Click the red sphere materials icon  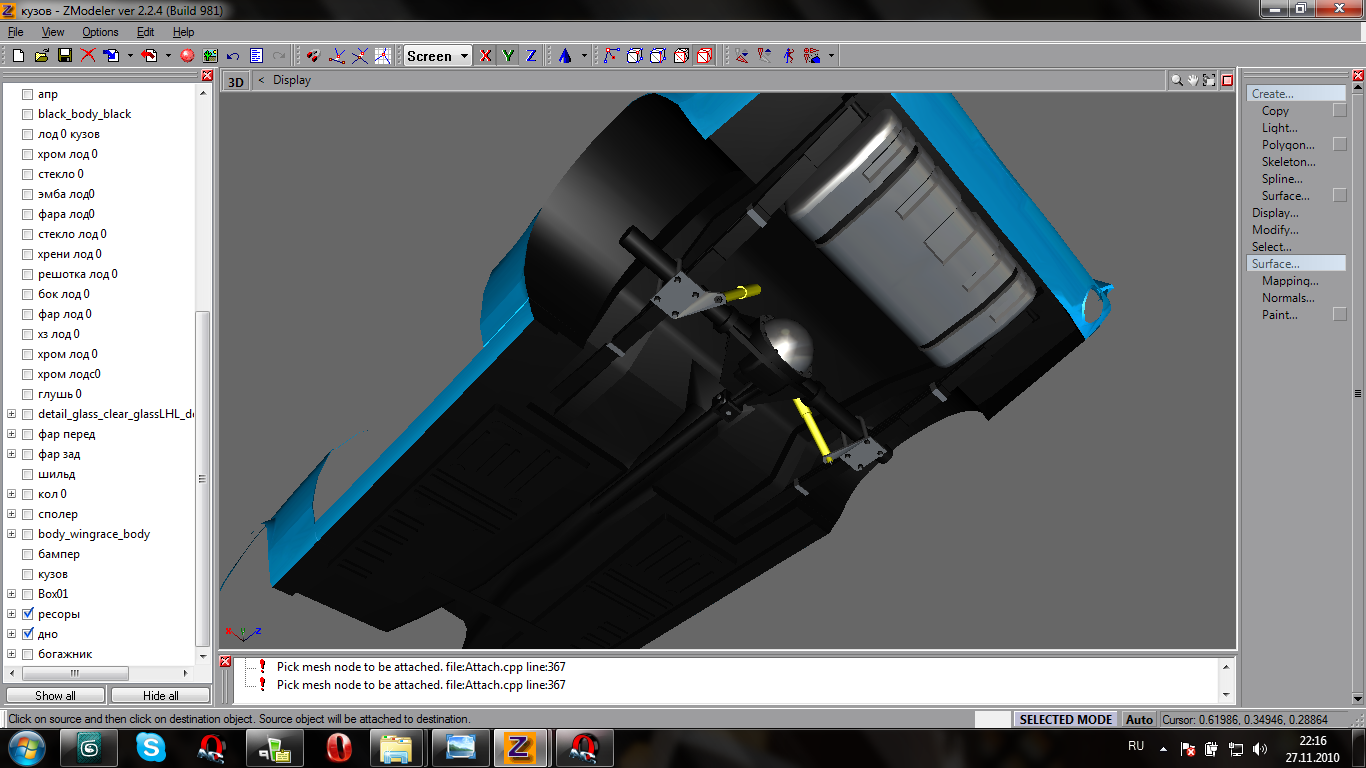click(187, 56)
